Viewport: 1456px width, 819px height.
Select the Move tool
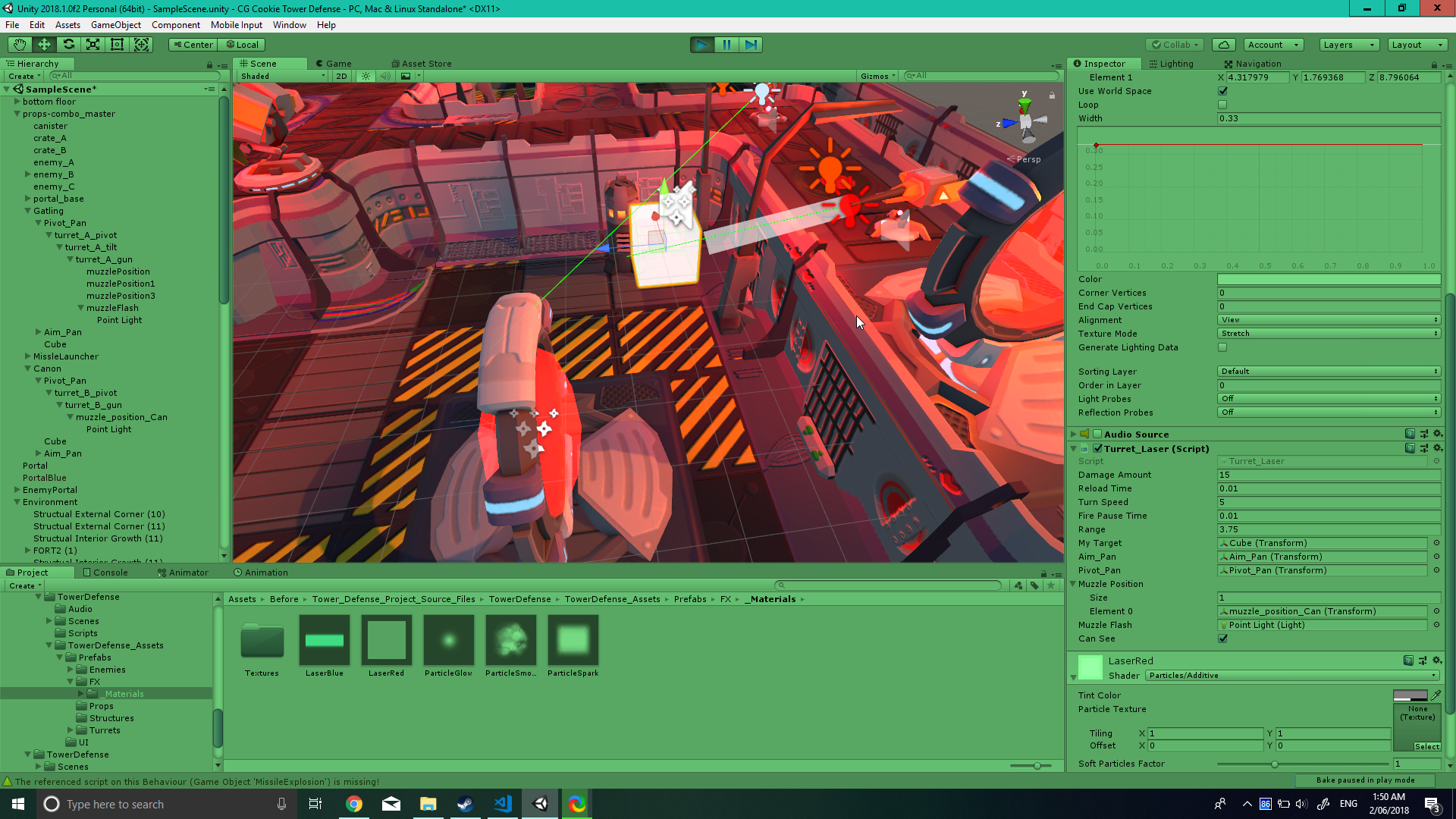point(43,44)
